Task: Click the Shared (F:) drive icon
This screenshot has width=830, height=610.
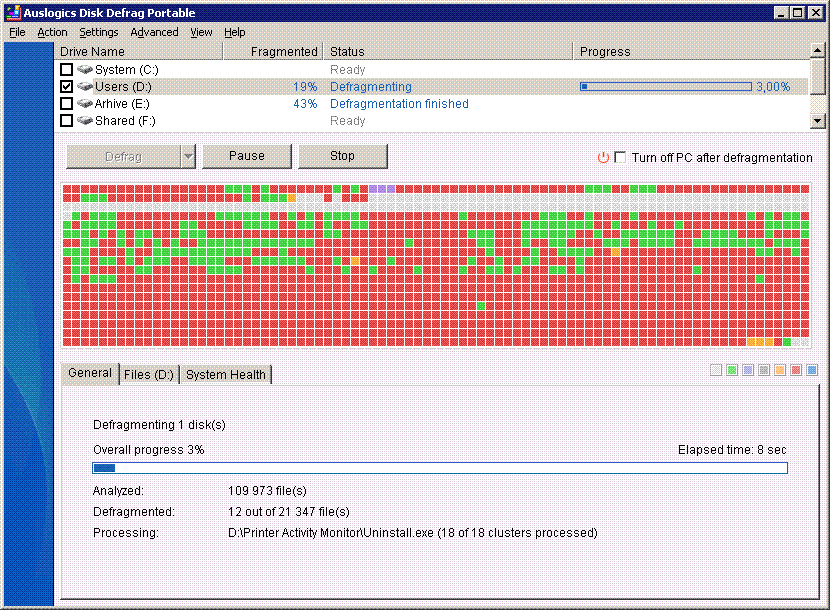Action: click(x=85, y=121)
